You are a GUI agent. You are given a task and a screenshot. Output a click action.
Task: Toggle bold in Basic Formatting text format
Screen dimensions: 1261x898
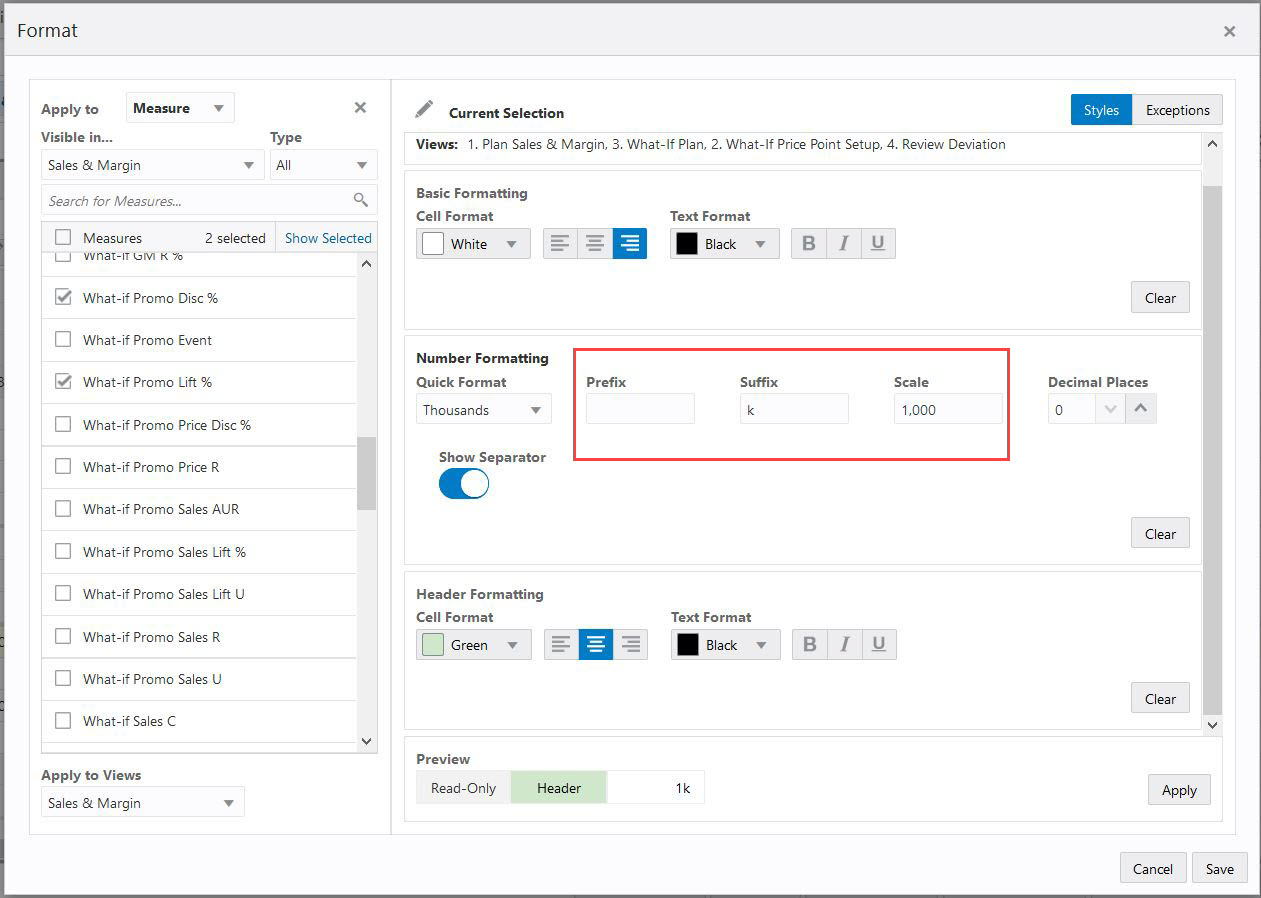(809, 244)
